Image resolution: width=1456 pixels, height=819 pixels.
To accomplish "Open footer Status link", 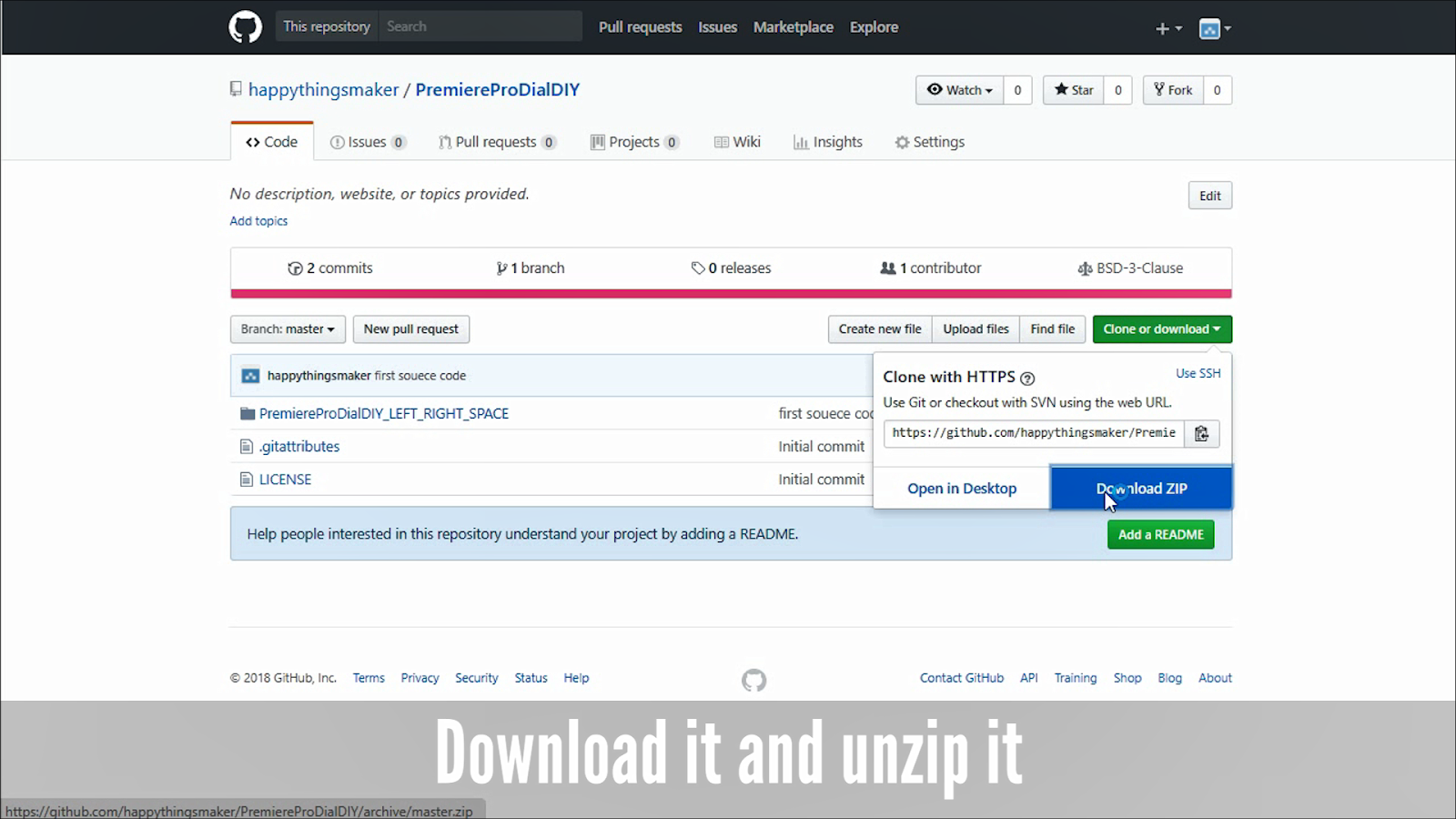I will tap(531, 678).
